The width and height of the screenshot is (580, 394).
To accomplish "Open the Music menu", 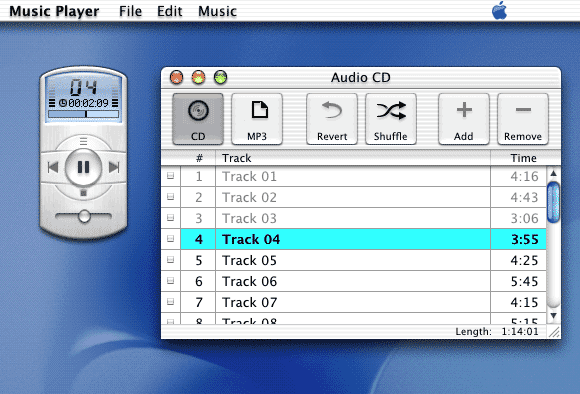I will point(218,11).
